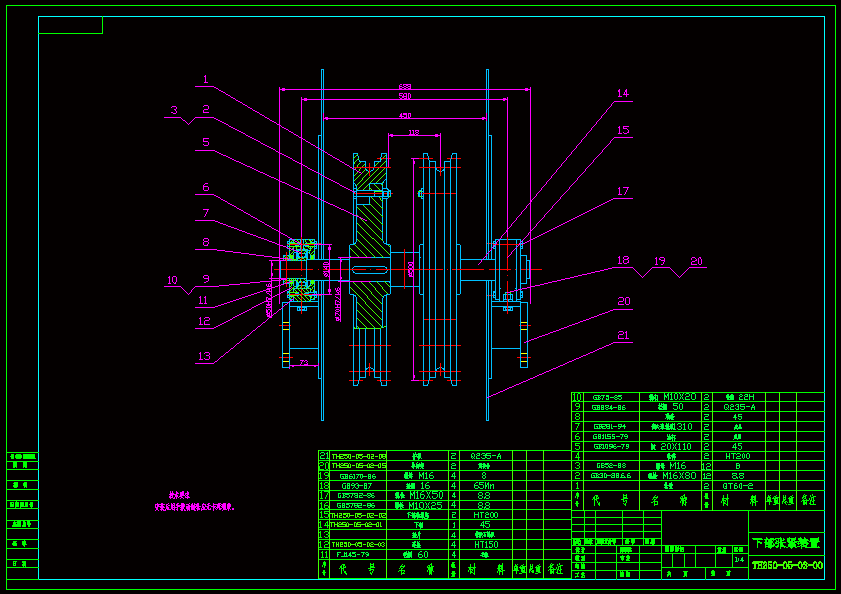The image size is (841, 594).
Task: Select the 118 dimension text
Action: (414, 132)
